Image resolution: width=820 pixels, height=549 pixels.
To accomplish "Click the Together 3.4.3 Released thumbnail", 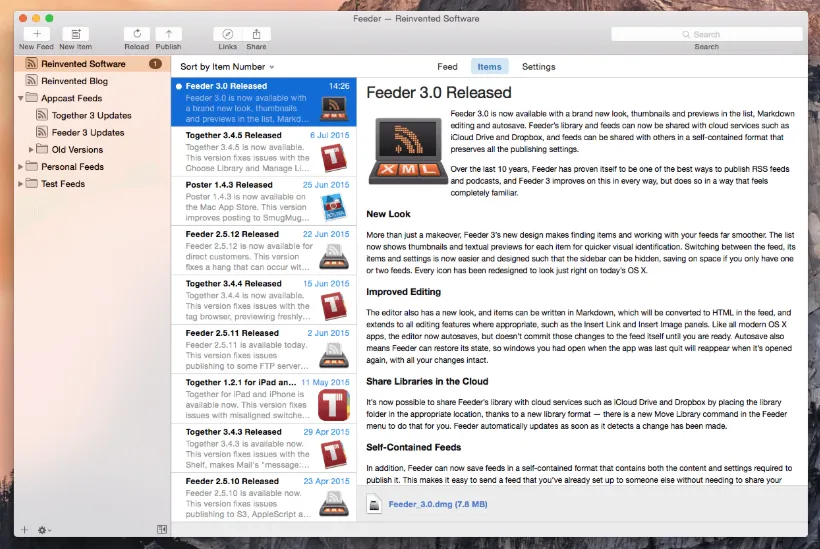I will [334, 454].
